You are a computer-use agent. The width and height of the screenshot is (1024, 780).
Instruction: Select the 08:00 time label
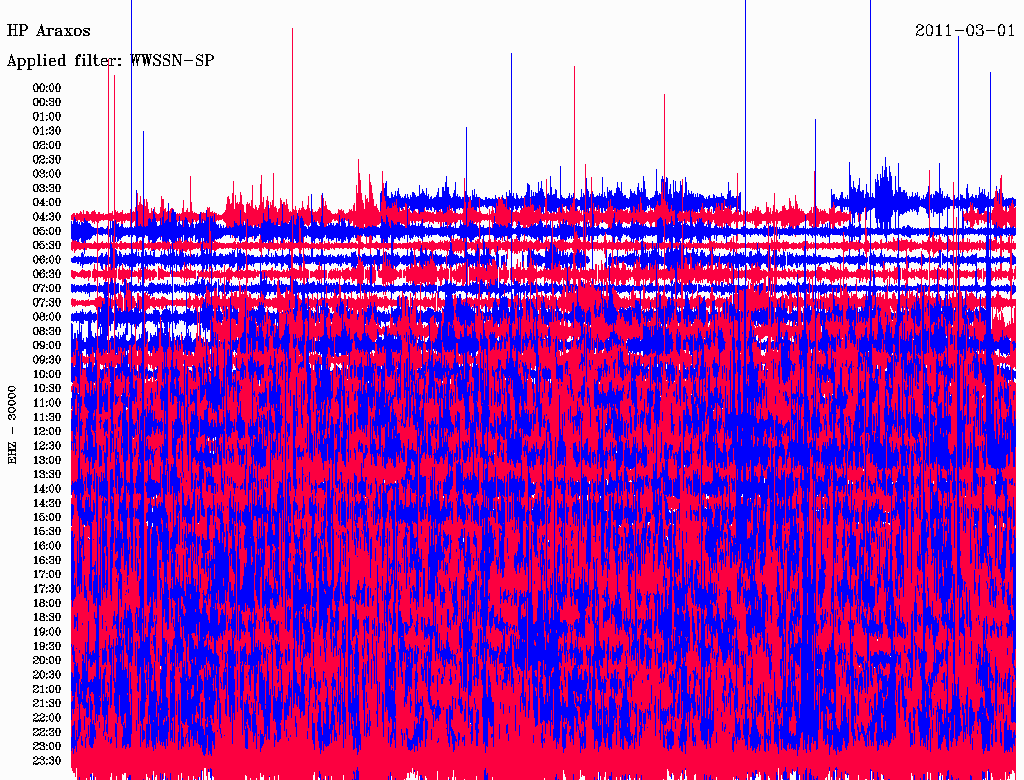[47, 317]
